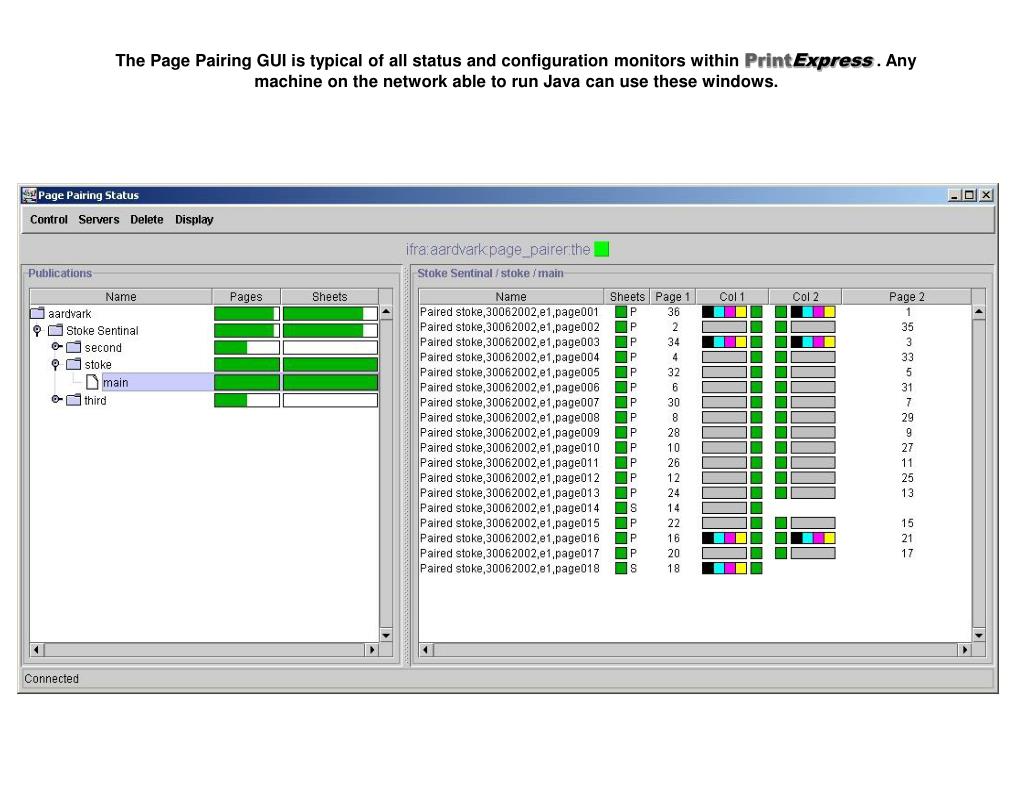Image resolution: width=1024 pixels, height=791 pixels.
Task: Click Sheets column green square for page018
Action: coord(621,568)
